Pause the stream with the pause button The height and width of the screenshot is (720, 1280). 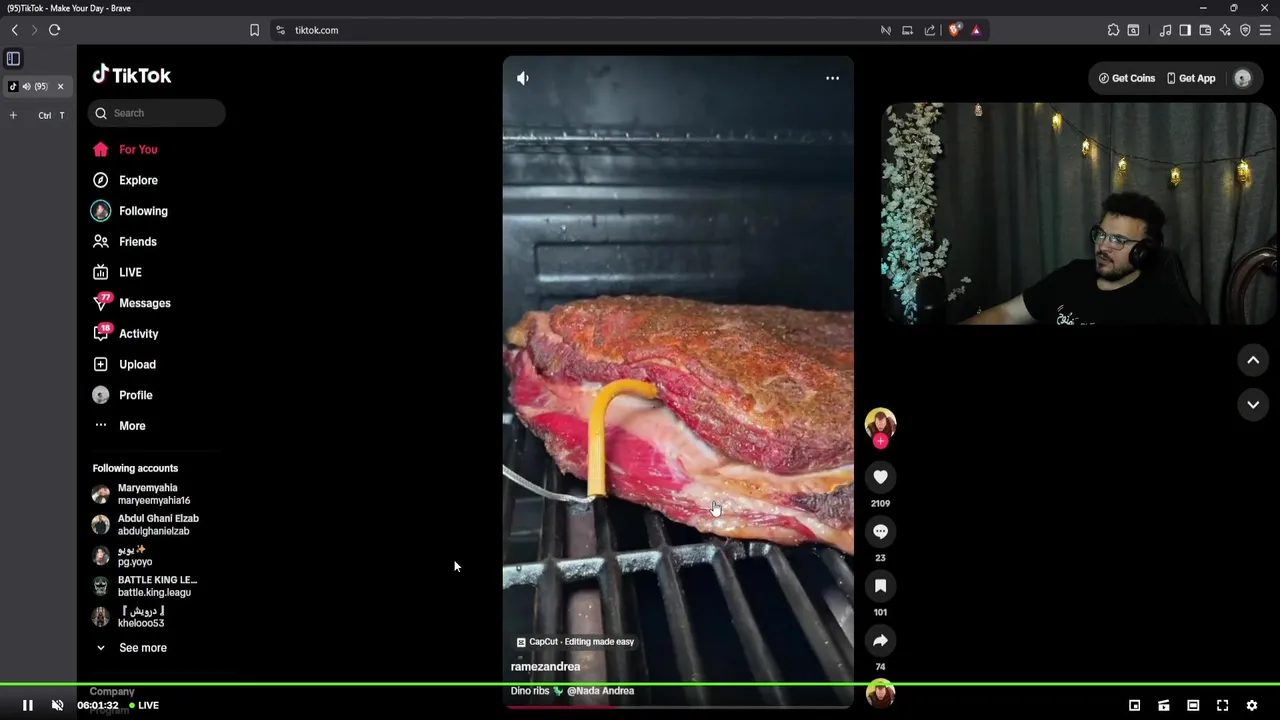(x=28, y=705)
